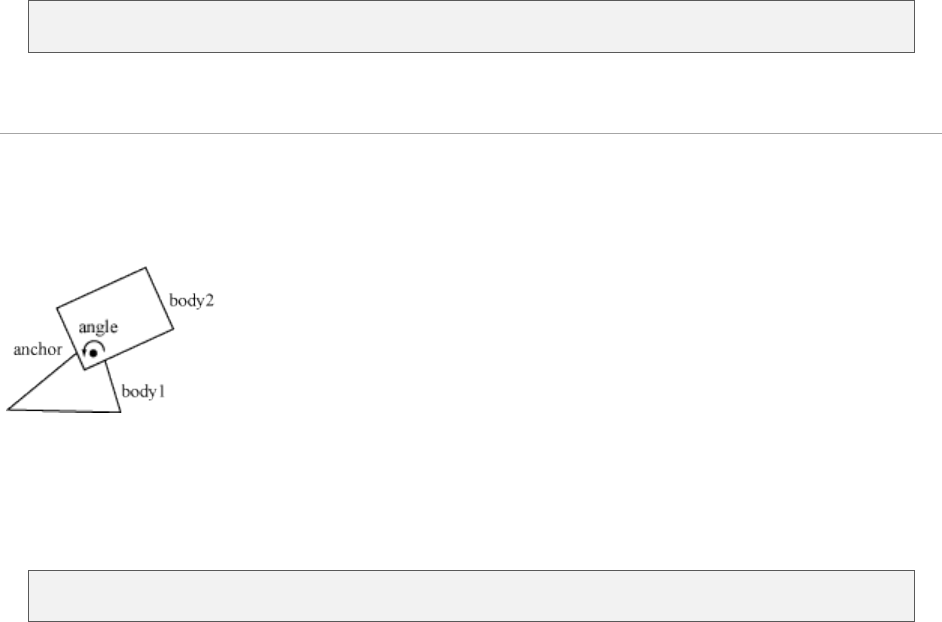This screenshot has width=942, height=622.
Task: Click the bottom edge of the body1 triangle
Action: pos(65,411)
